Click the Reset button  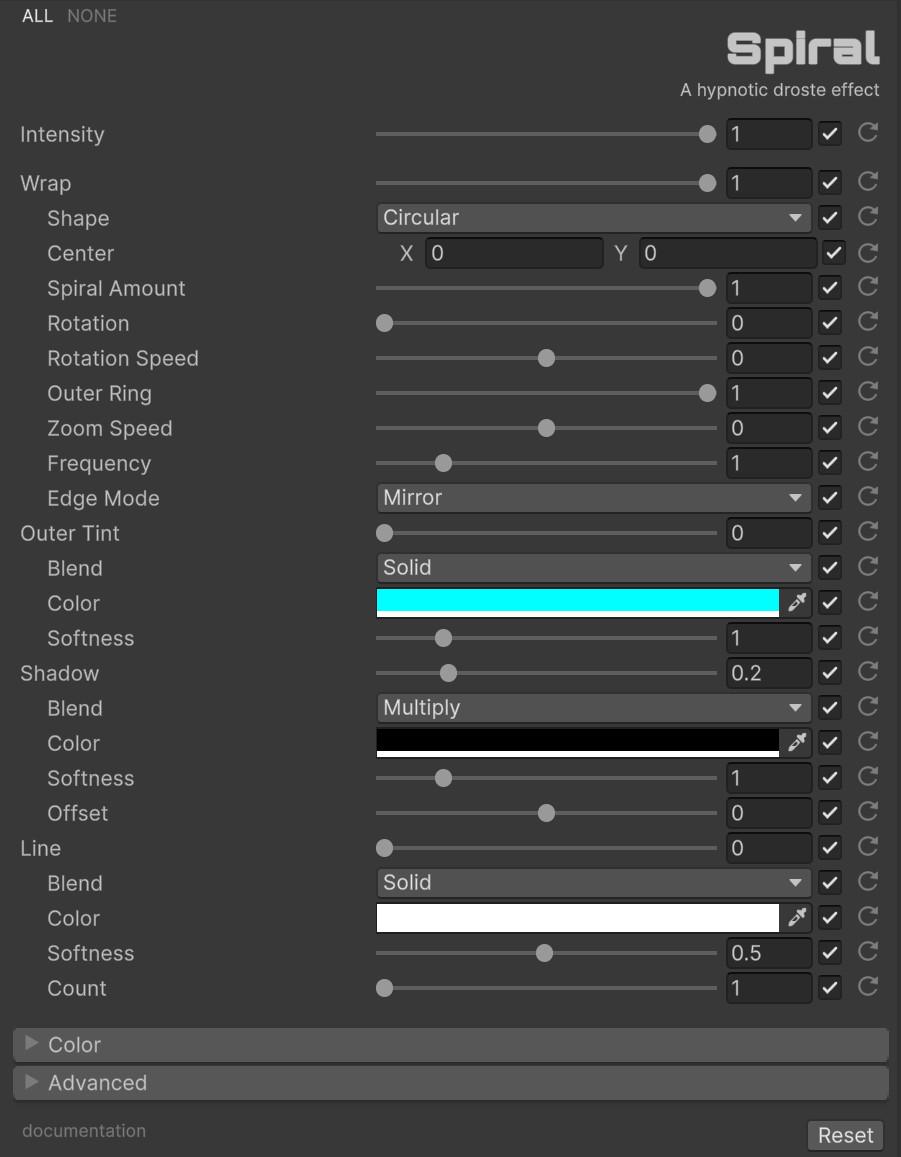(x=845, y=1135)
